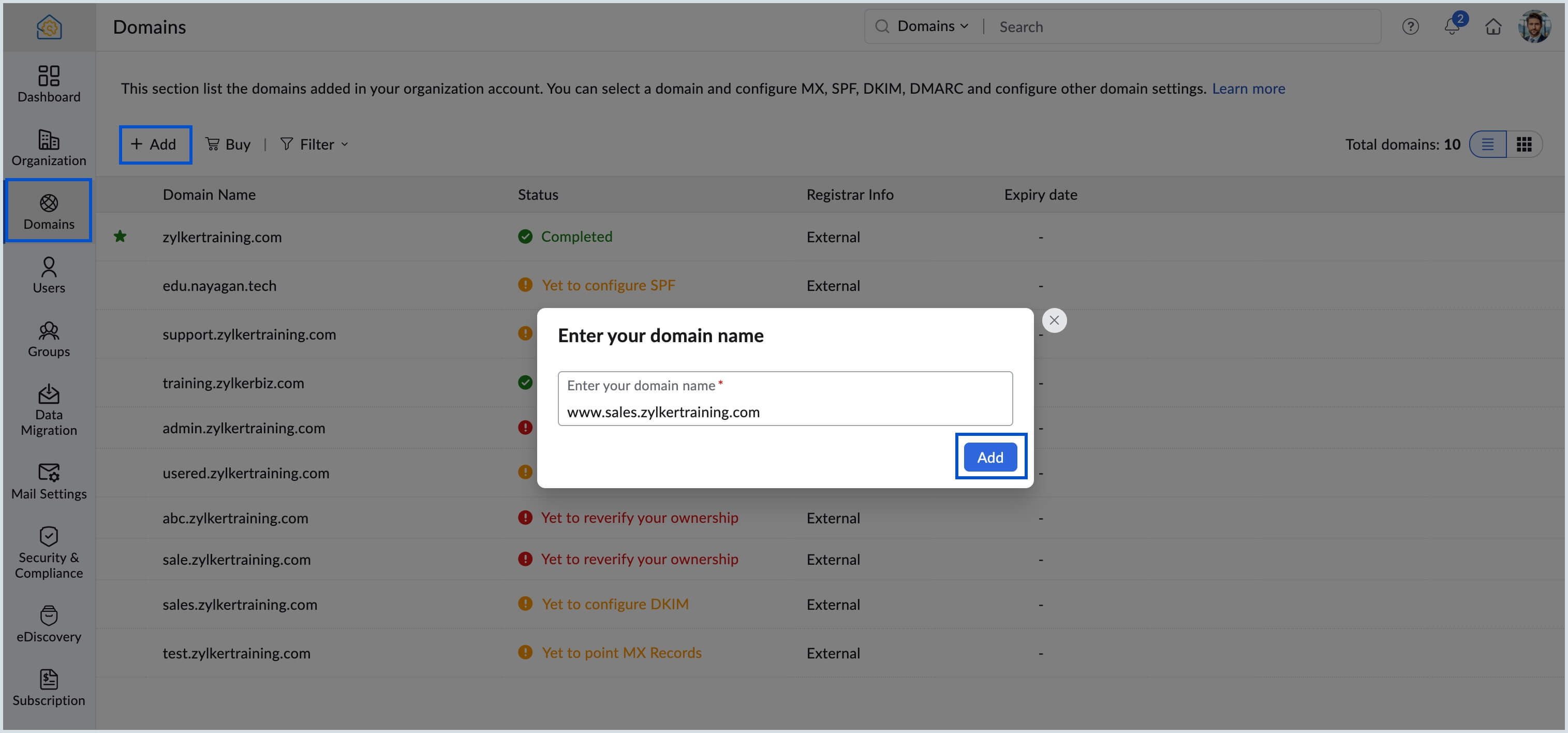Toggle the favorite star on zylkertraining.com
1568x733 pixels.
(120, 236)
